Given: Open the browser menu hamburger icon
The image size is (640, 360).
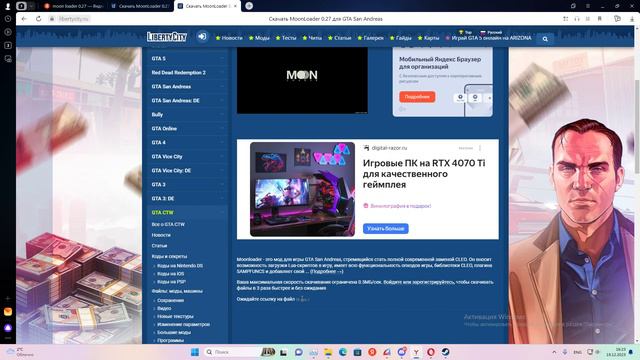Looking at the screenshot, I should [x=588, y=6].
